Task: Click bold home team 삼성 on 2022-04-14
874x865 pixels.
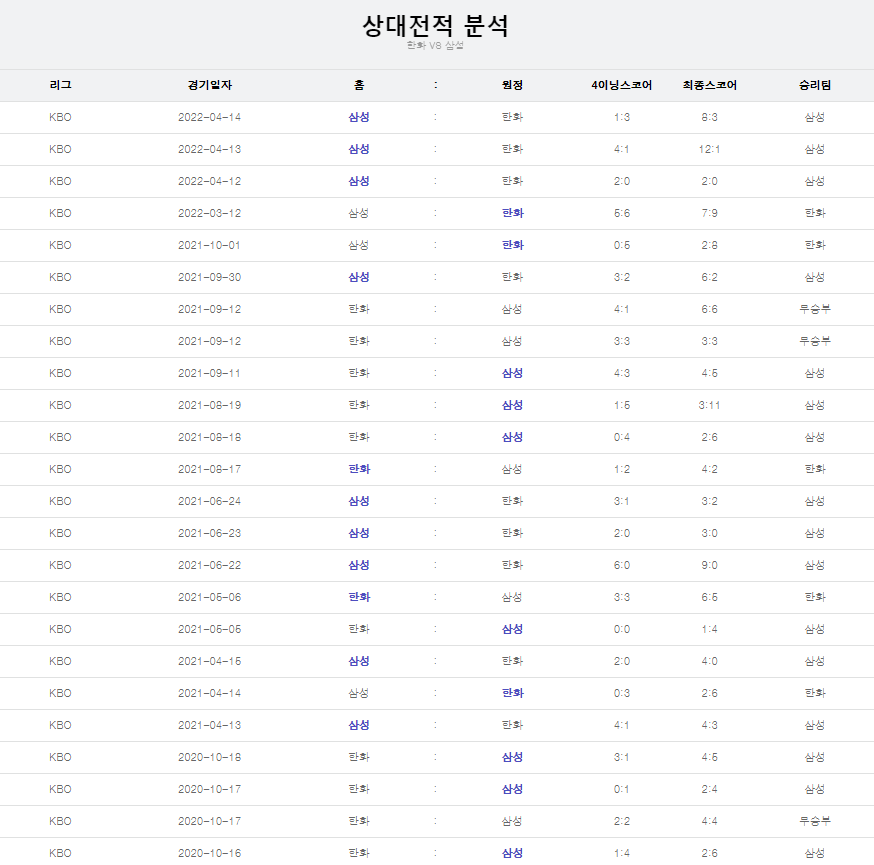Action: 359,117
